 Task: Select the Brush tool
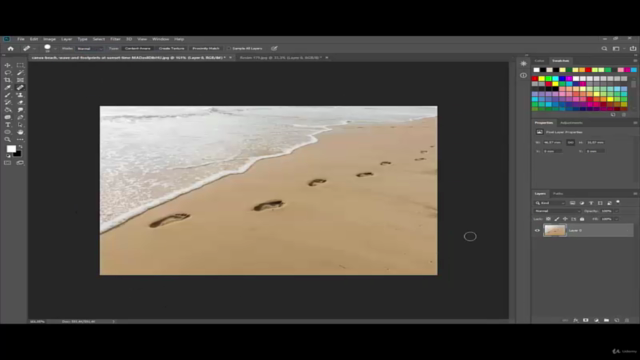(8, 95)
